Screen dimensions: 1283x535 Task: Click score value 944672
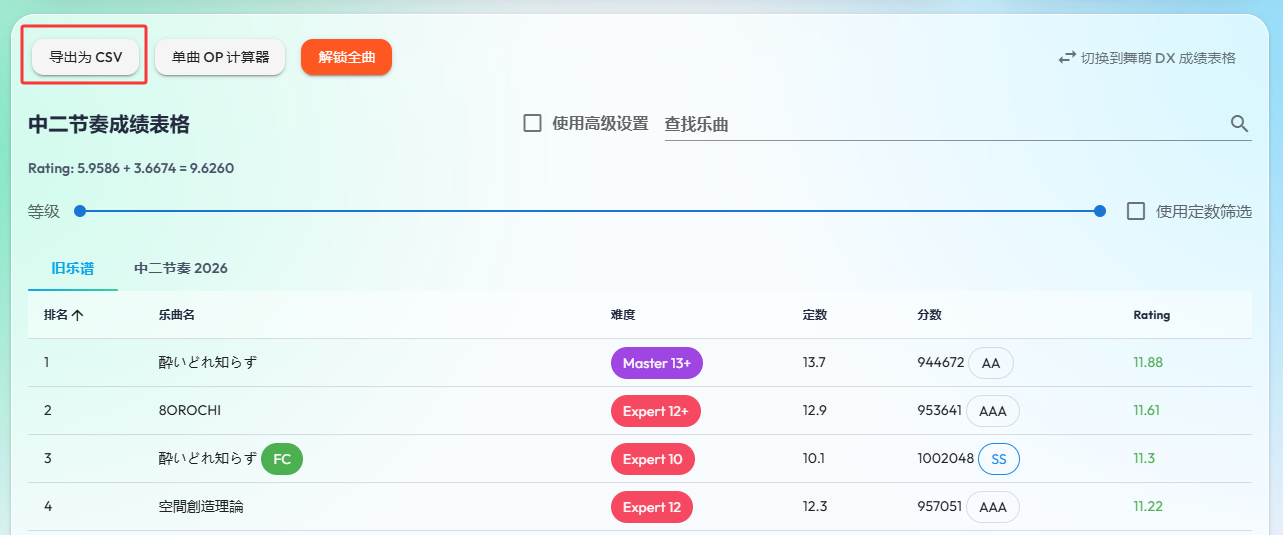pyautogui.click(x=941, y=363)
